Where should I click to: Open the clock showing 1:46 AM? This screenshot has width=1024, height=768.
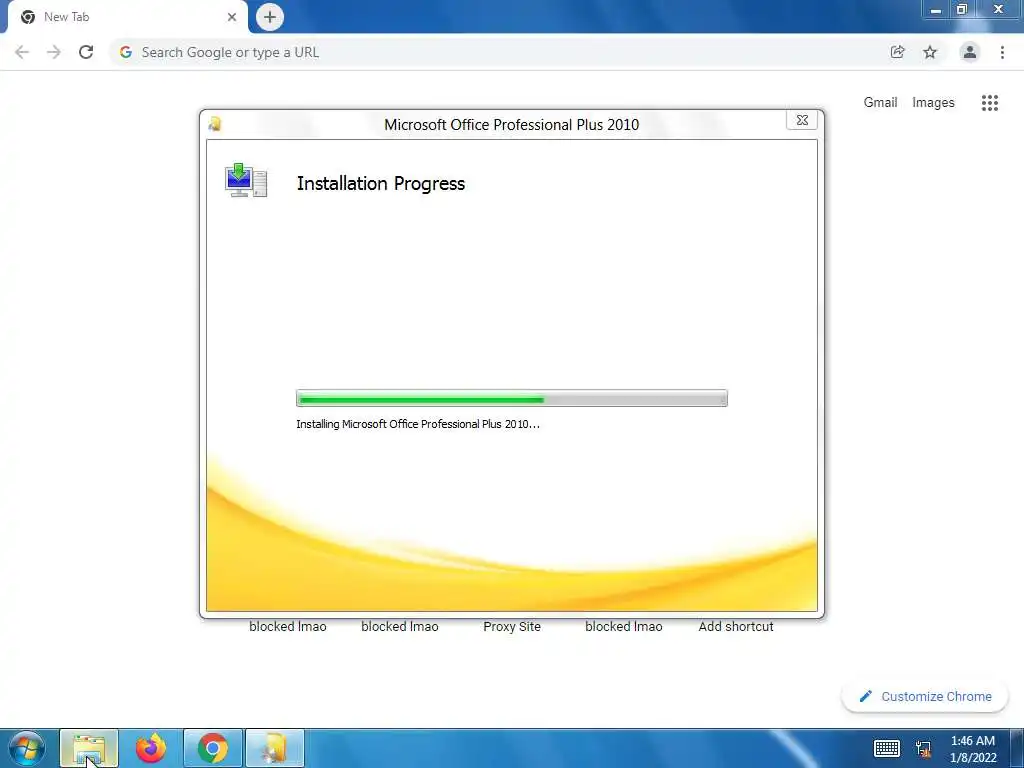(973, 749)
